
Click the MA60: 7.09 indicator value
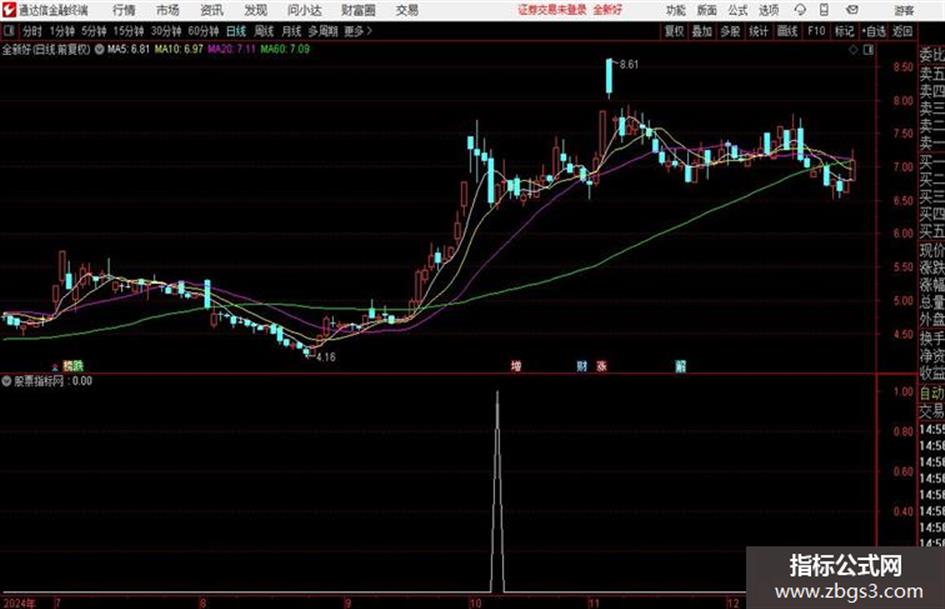pos(285,49)
